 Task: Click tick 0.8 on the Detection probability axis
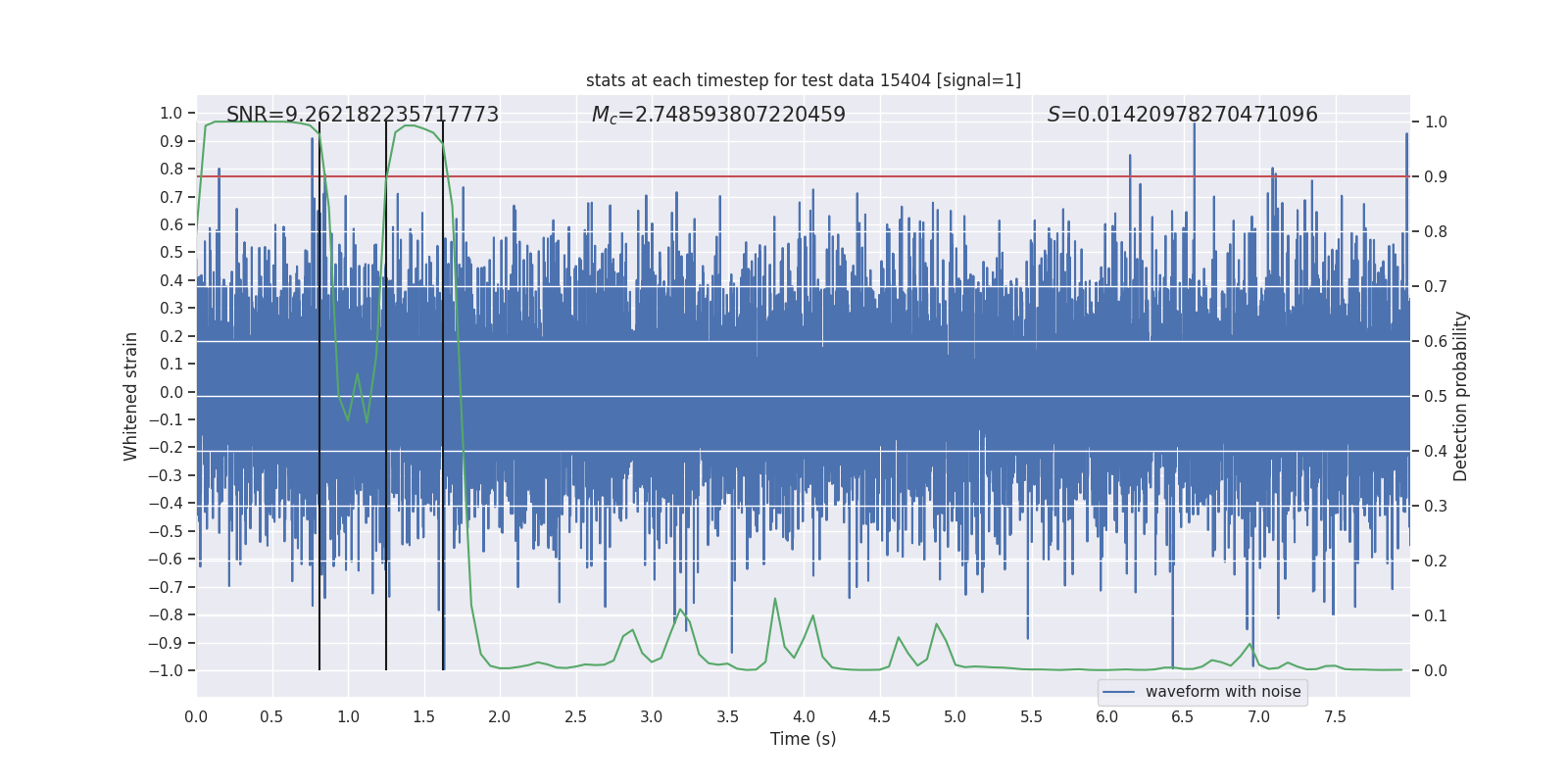click(x=1436, y=232)
